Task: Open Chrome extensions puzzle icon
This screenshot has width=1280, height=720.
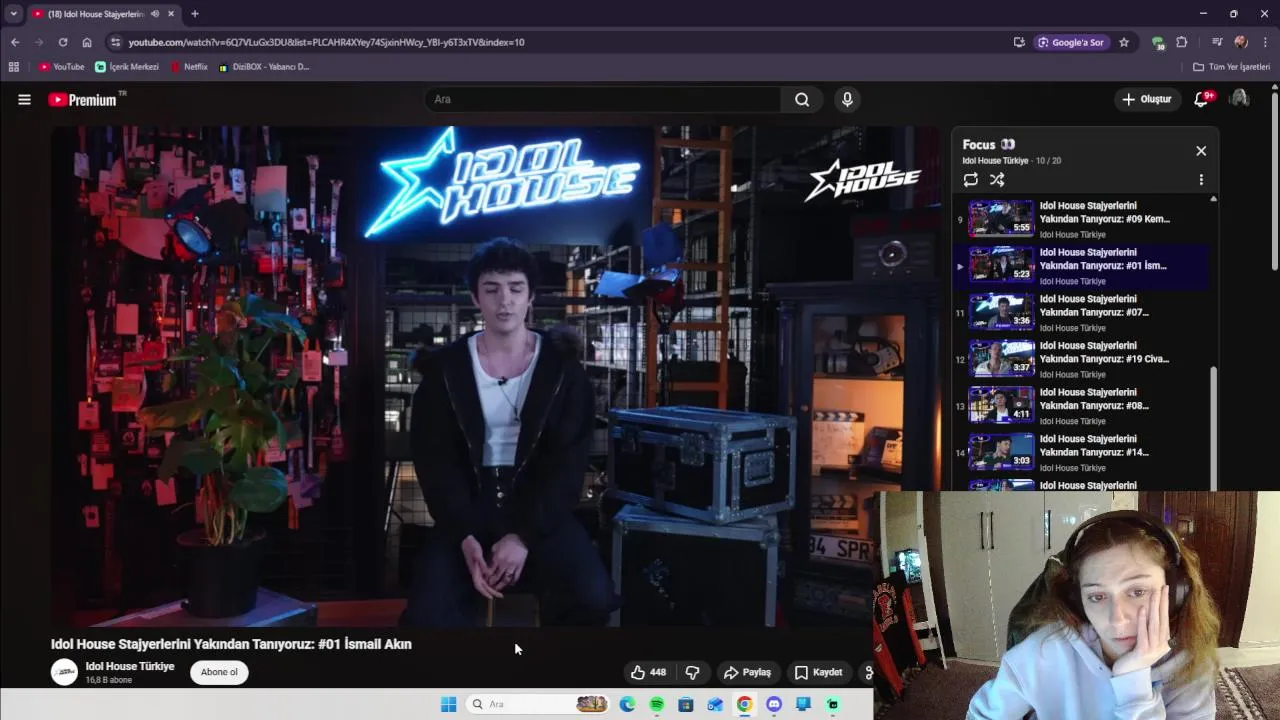Action: (1182, 42)
